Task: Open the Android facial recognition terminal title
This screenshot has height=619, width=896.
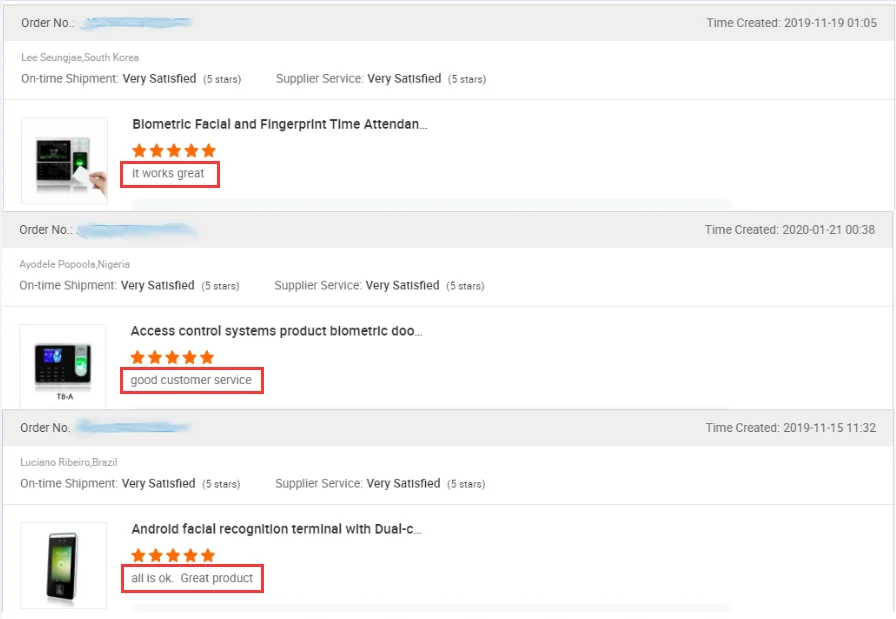Action: (277, 529)
